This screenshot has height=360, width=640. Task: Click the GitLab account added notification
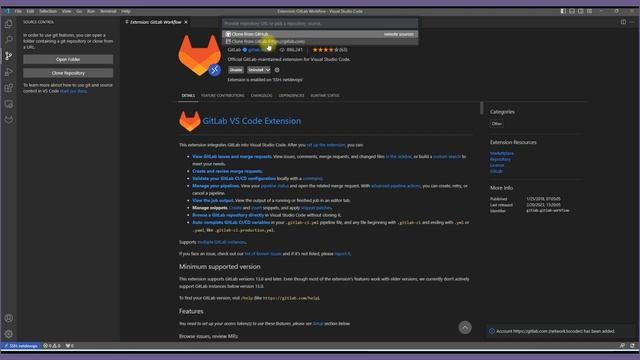point(559,331)
